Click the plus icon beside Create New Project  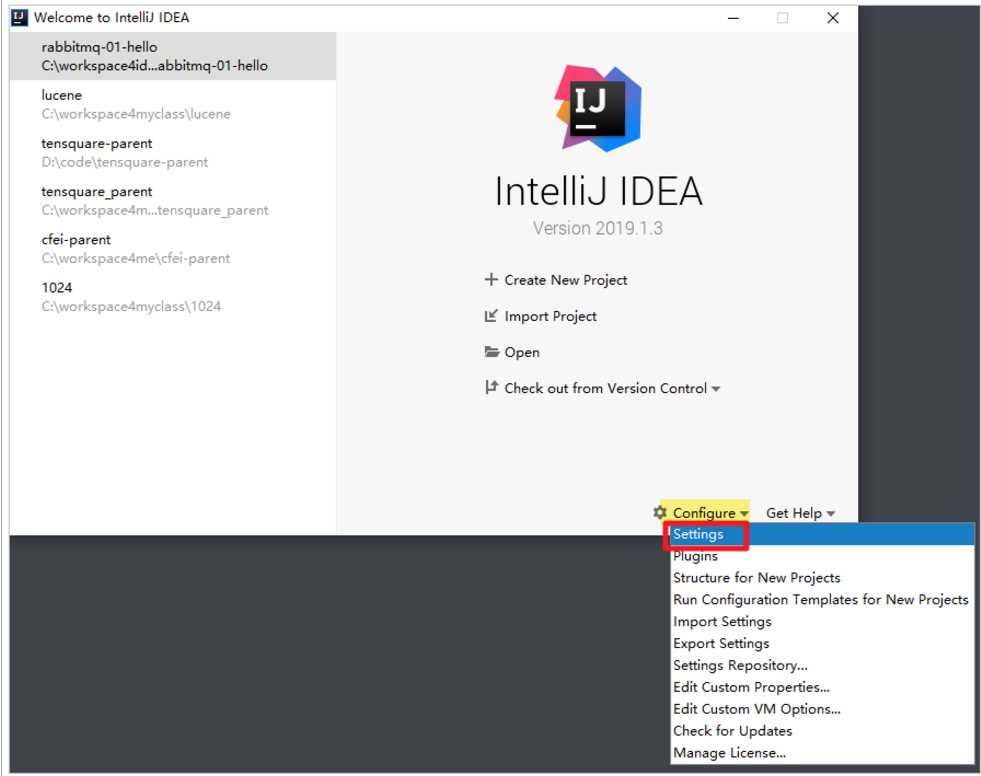[x=491, y=279]
